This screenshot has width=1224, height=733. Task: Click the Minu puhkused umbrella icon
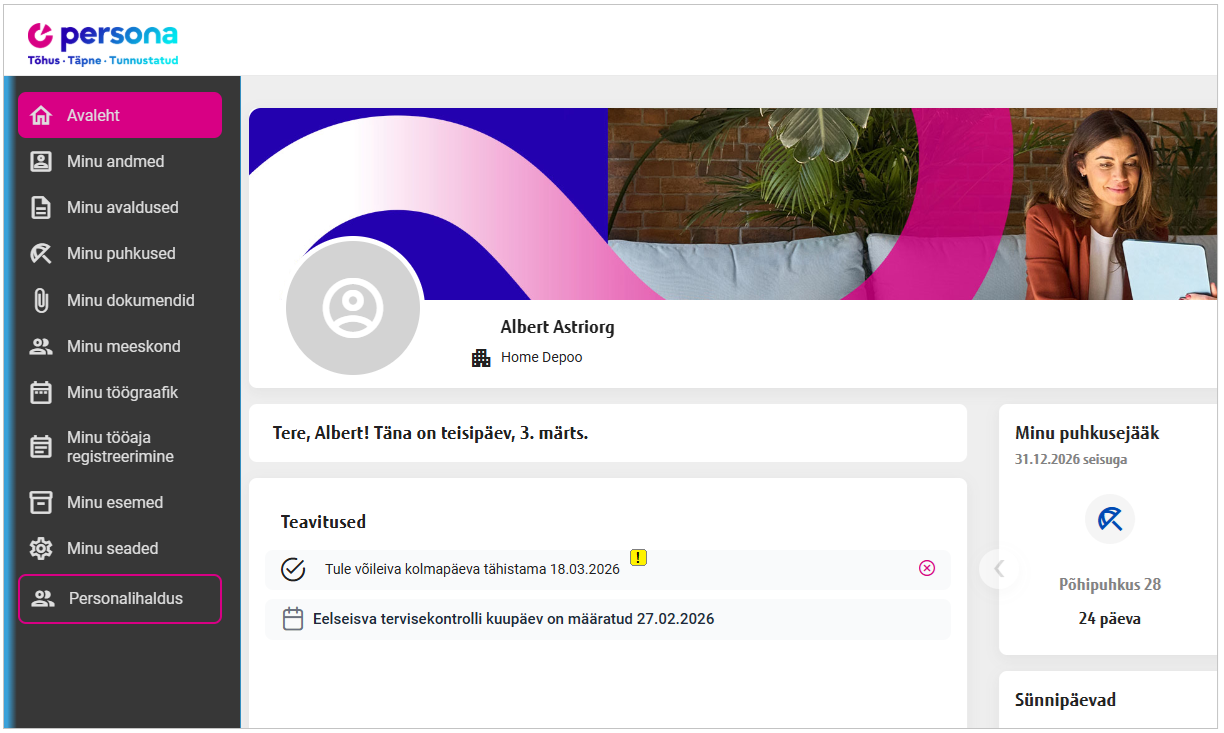click(41, 254)
